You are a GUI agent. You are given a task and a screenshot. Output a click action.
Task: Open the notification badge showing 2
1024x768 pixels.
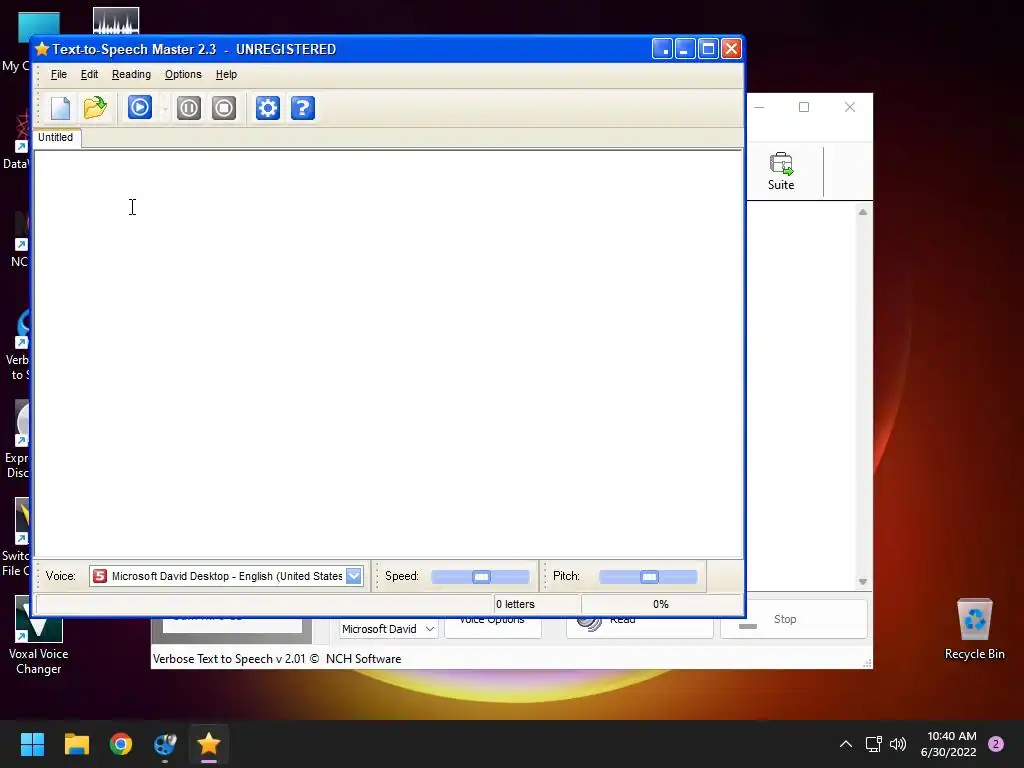point(996,744)
